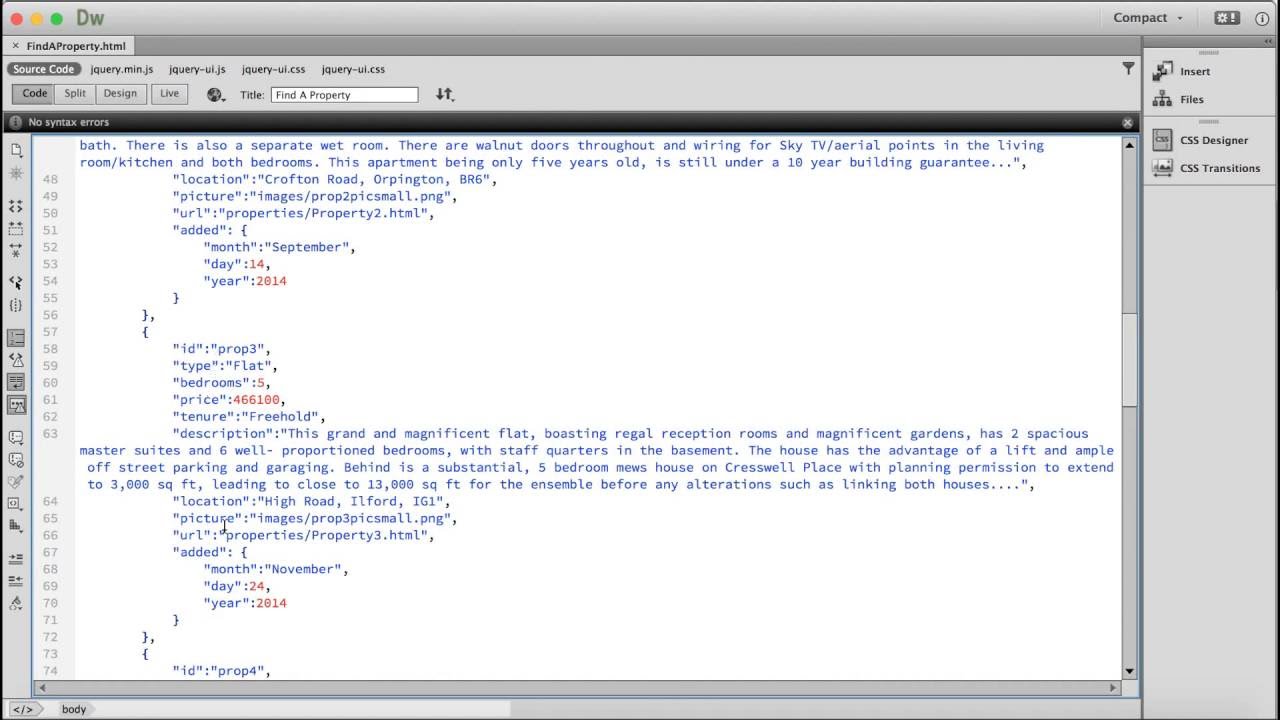Click the "id":"prop4" code line
This screenshot has width=1280, height=720.
coord(222,671)
